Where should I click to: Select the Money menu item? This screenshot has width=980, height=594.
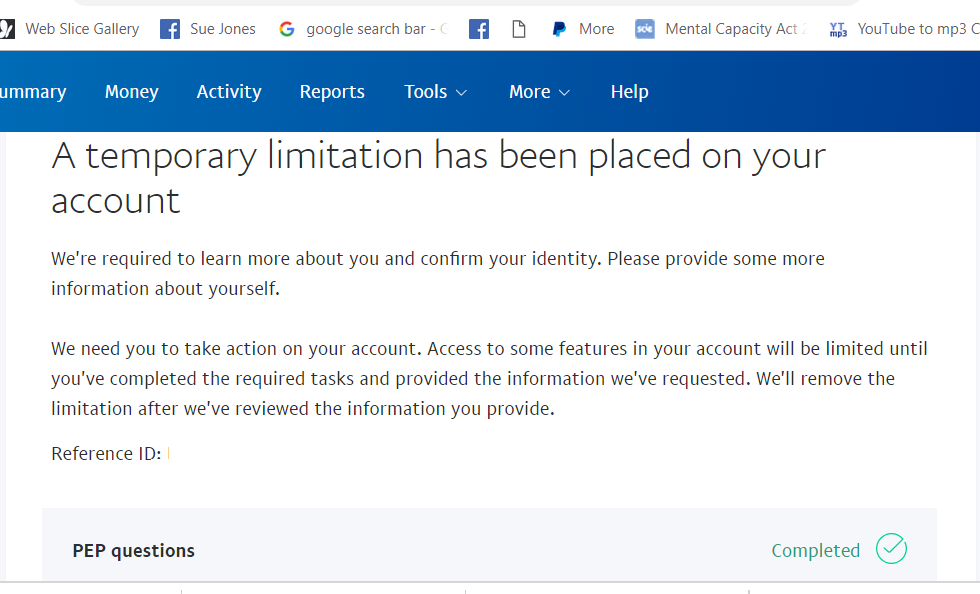(x=131, y=91)
